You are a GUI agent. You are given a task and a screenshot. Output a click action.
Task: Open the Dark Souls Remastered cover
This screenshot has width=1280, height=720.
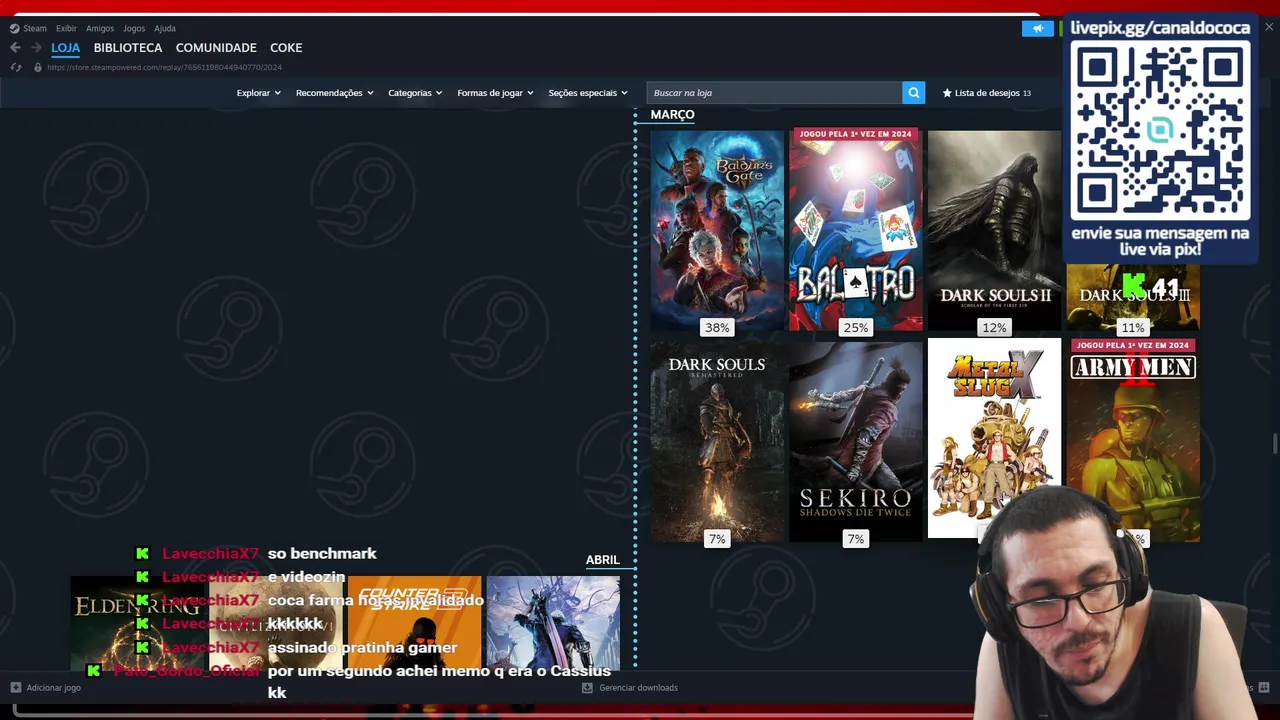click(x=717, y=441)
